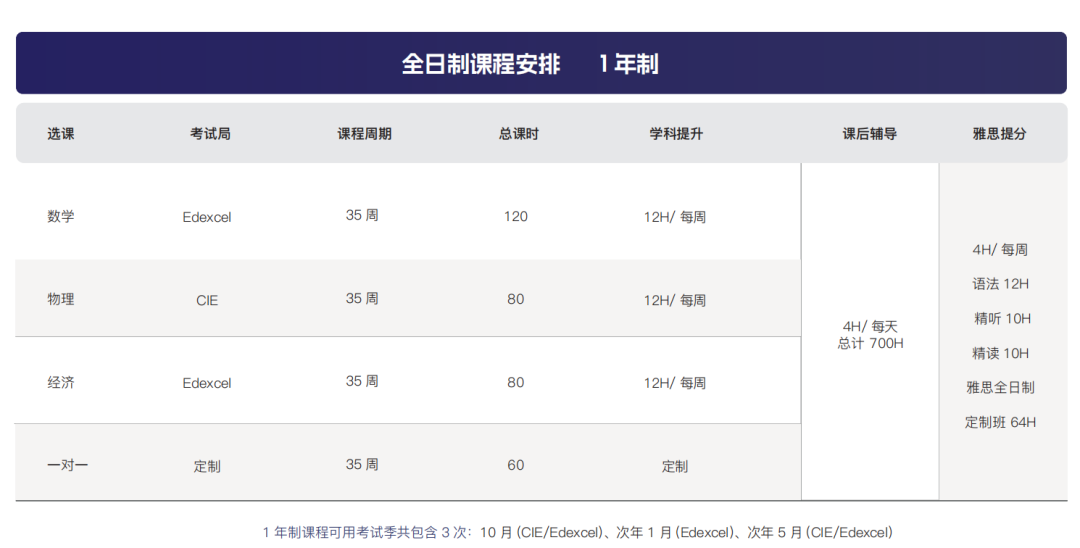The image size is (1080, 548).
Task: Click the 物理 course cell
Action: click(61, 299)
